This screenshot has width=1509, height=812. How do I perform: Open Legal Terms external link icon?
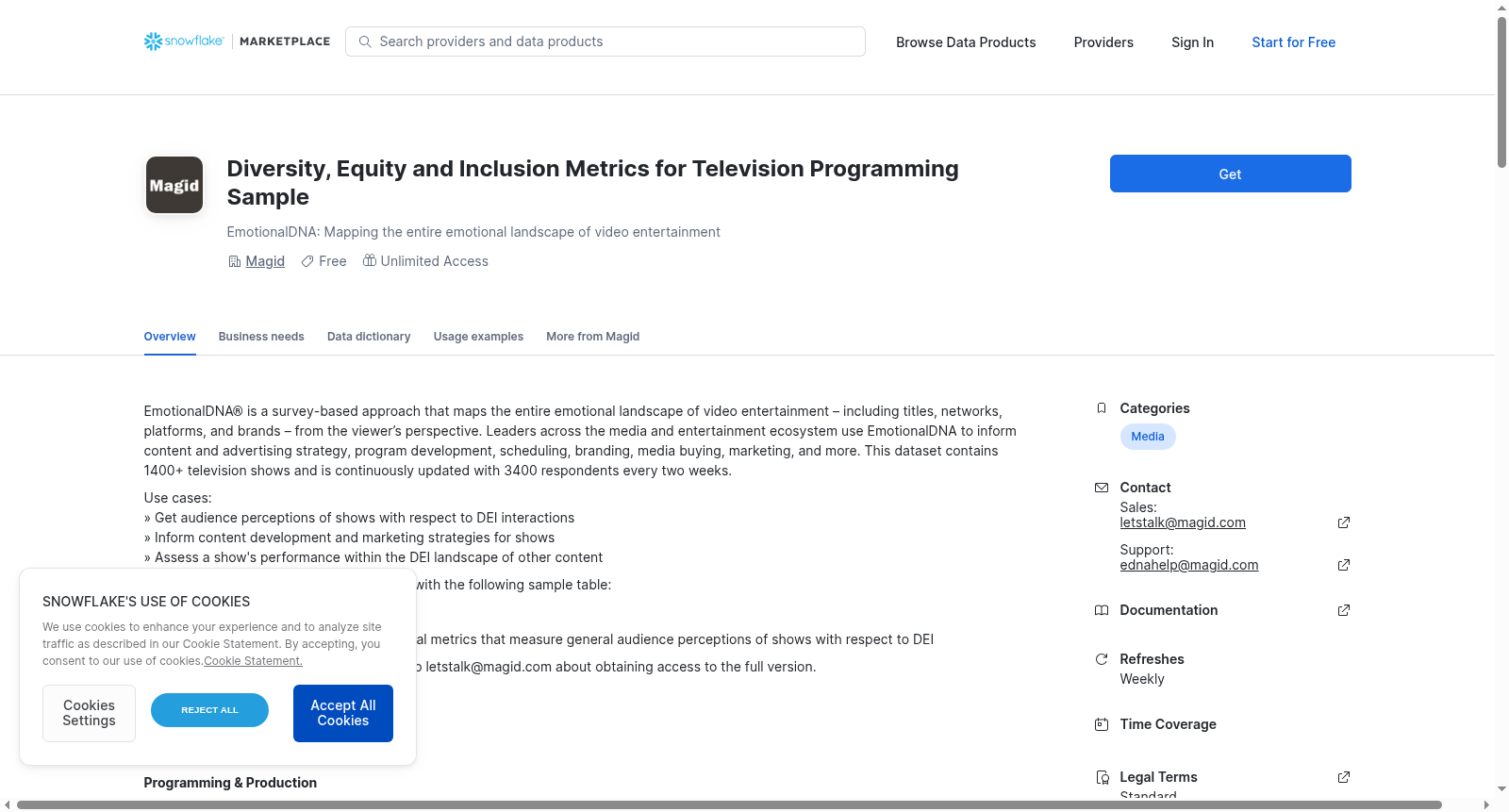pyautogui.click(x=1344, y=777)
